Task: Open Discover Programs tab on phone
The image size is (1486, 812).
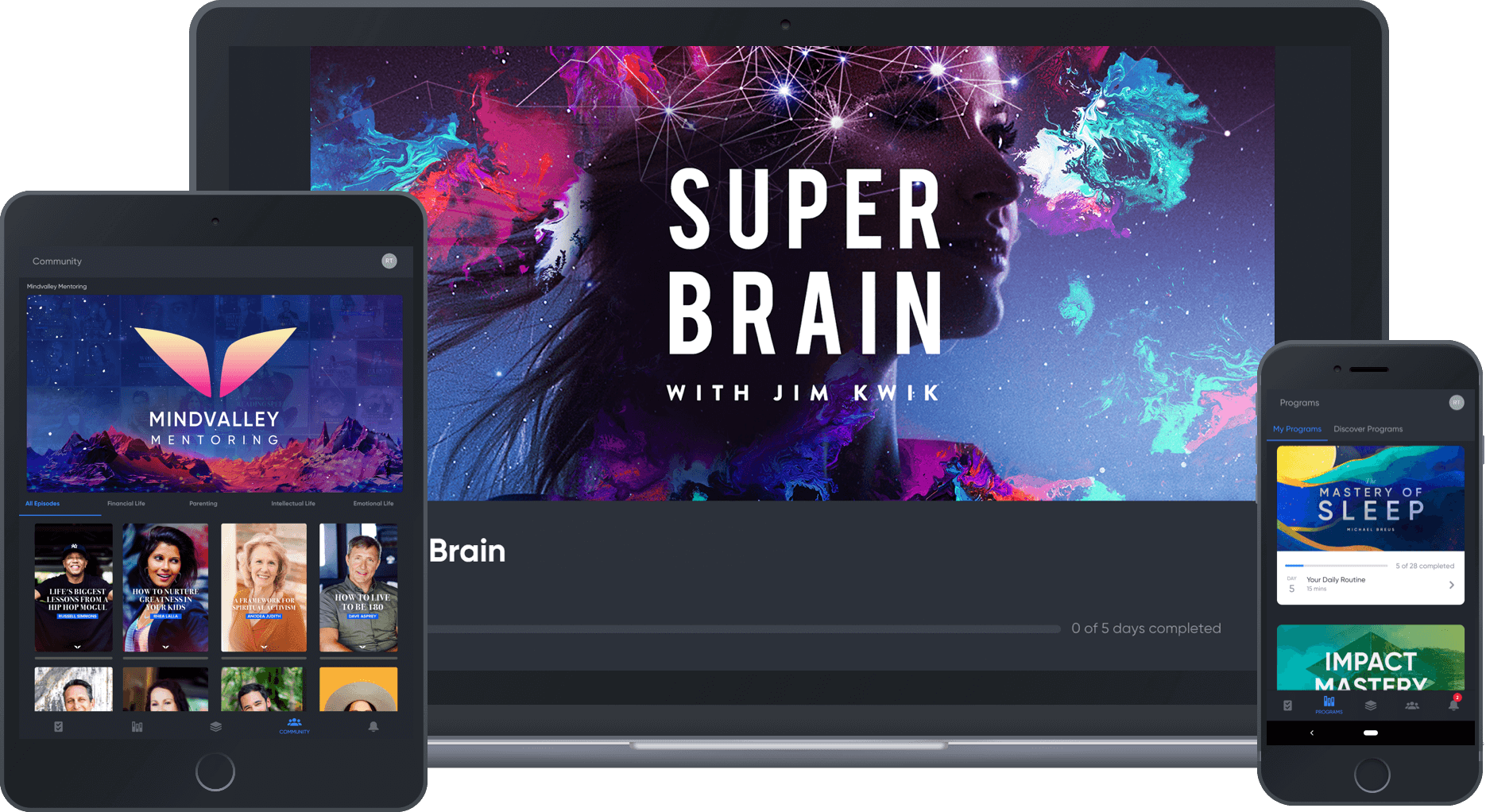Action: [1368, 429]
